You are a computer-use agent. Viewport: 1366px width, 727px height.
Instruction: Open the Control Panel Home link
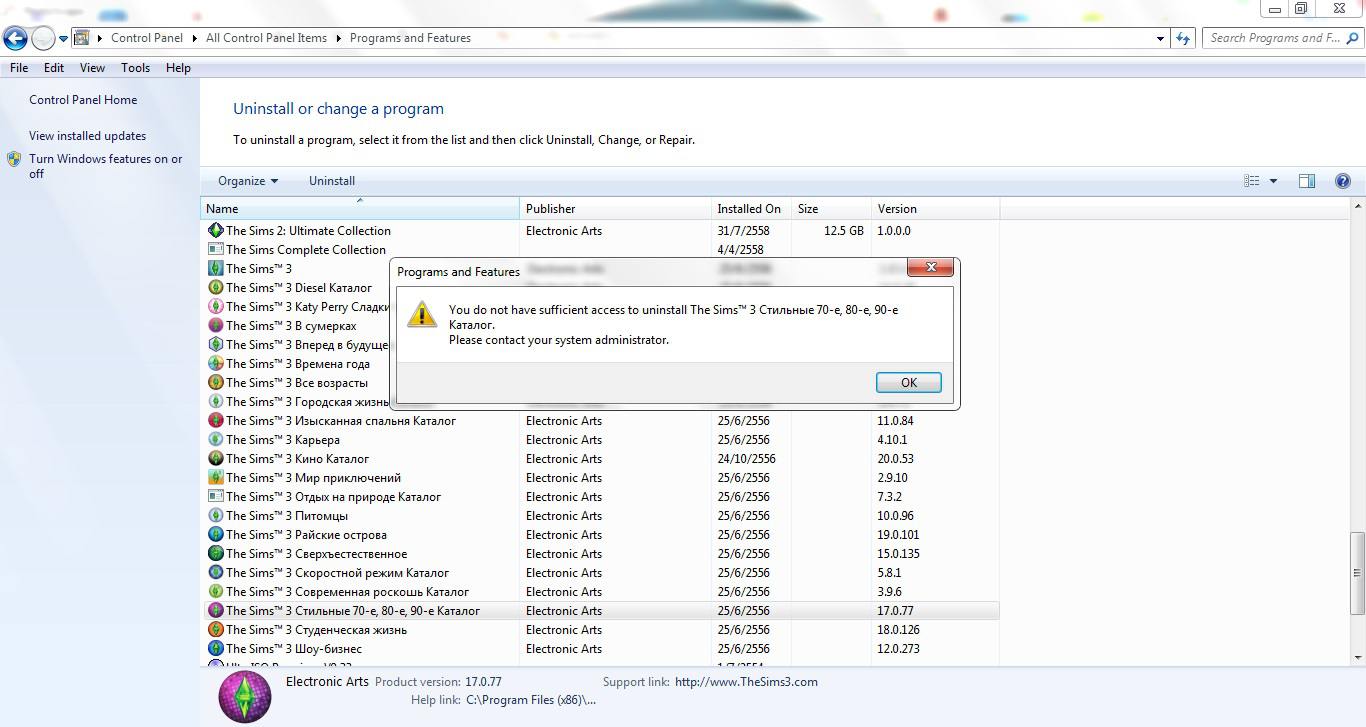point(83,100)
